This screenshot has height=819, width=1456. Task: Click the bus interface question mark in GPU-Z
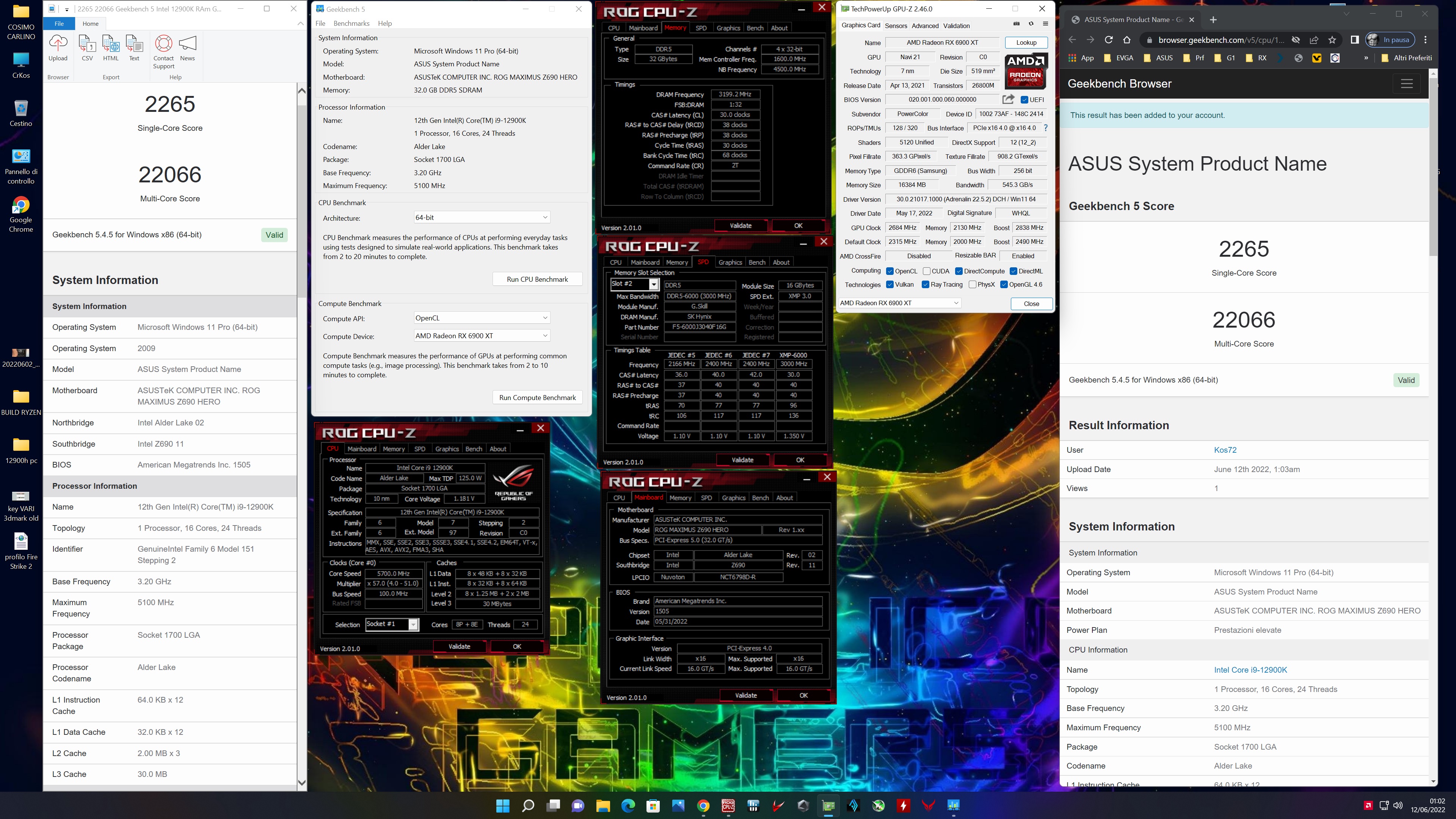(1046, 128)
